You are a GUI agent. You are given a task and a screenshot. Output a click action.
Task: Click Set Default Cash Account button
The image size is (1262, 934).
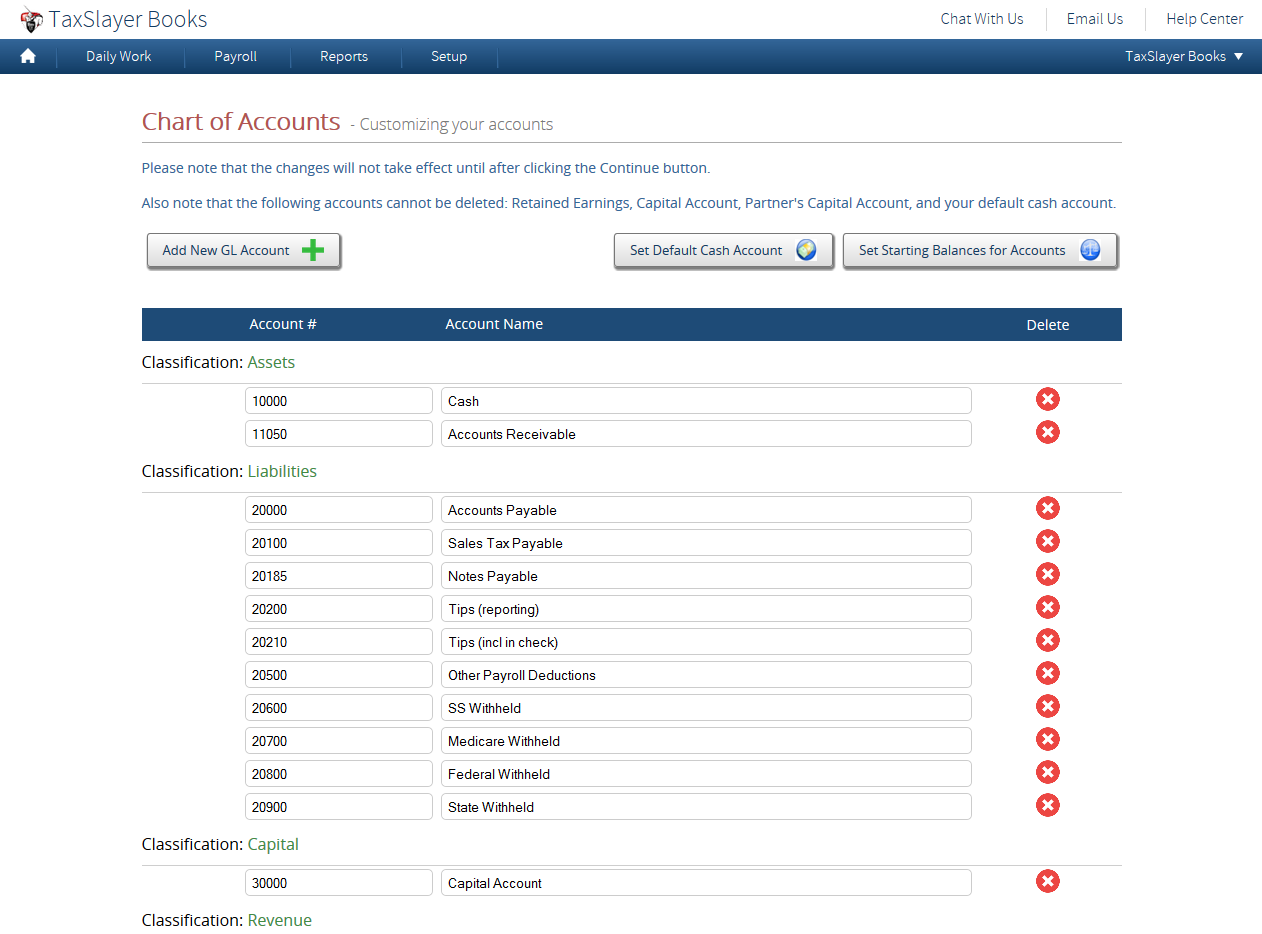(724, 251)
